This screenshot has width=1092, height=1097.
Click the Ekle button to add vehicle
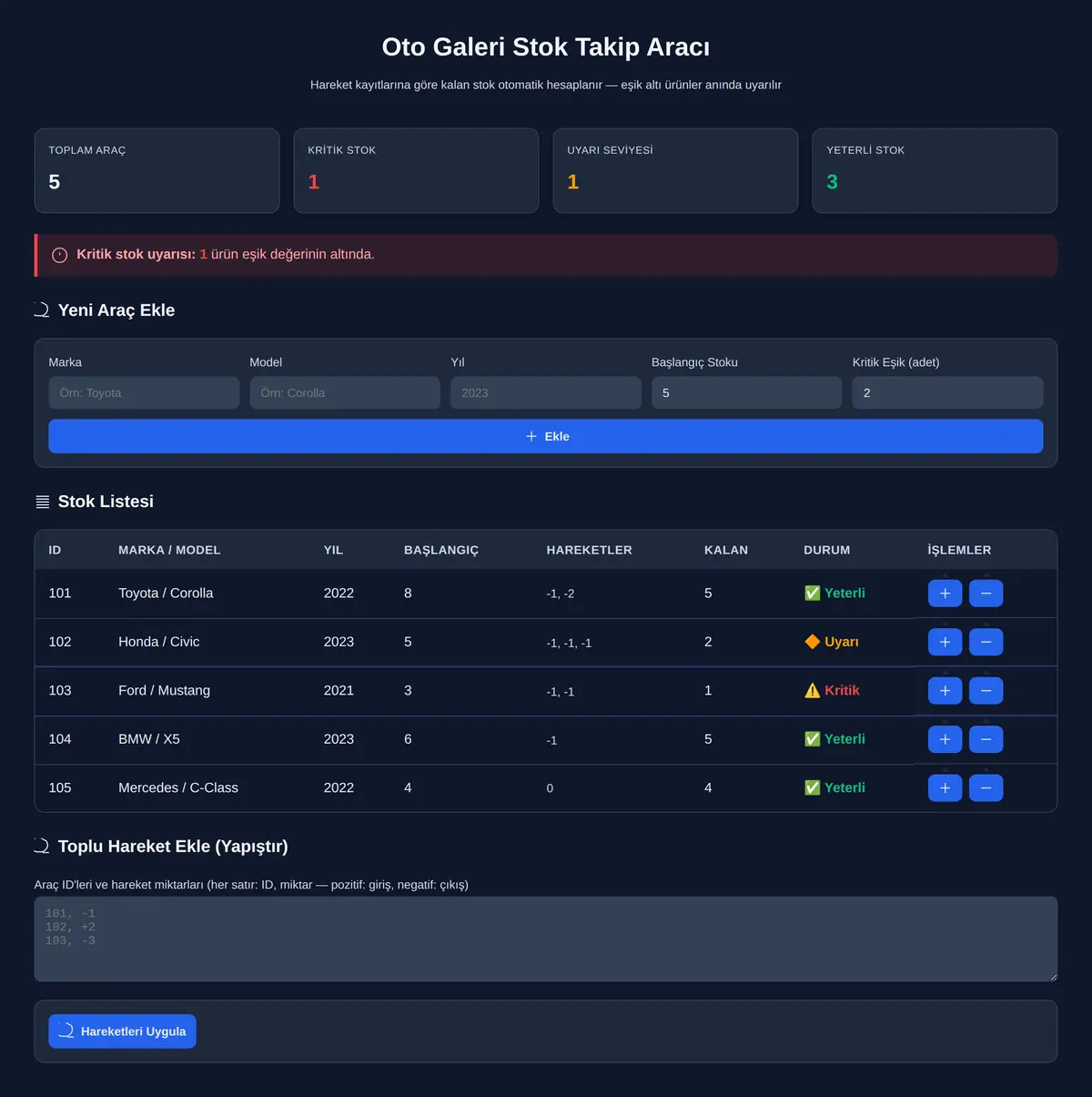pyautogui.click(x=546, y=436)
